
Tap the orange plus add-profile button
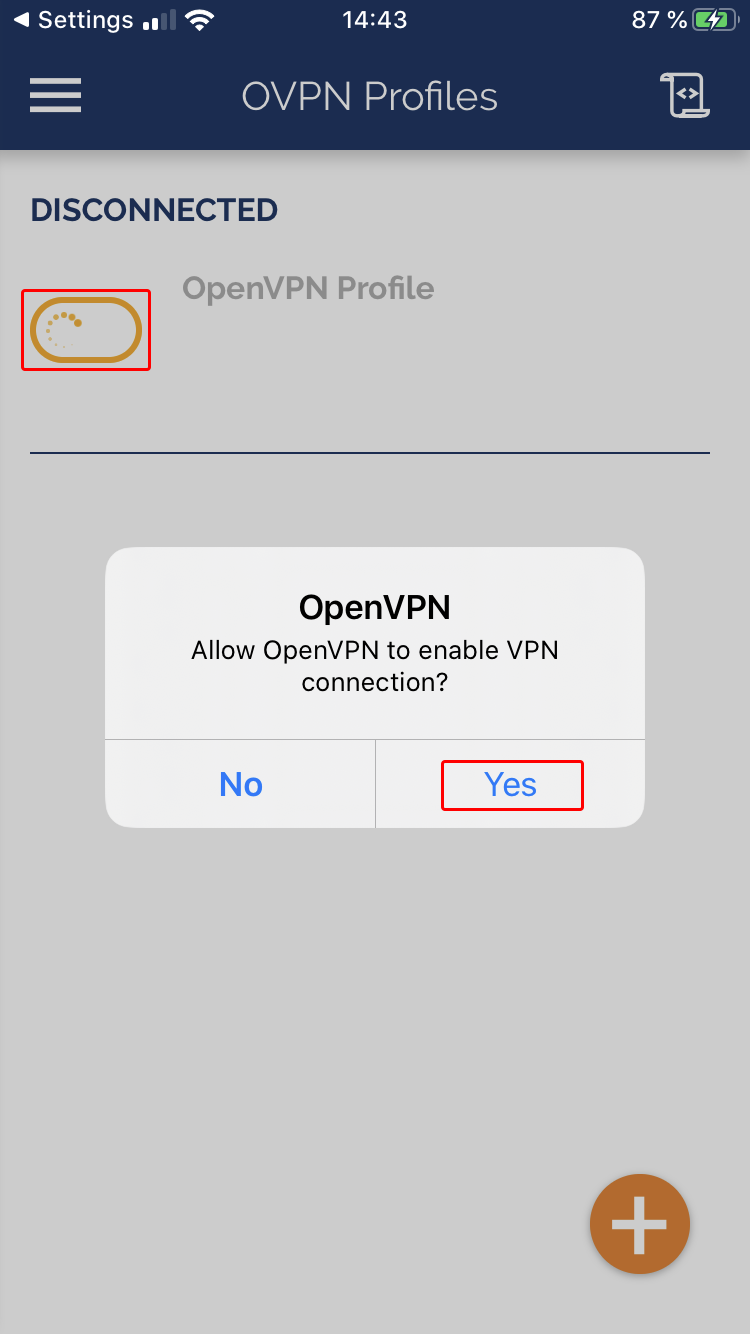[x=640, y=1224]
